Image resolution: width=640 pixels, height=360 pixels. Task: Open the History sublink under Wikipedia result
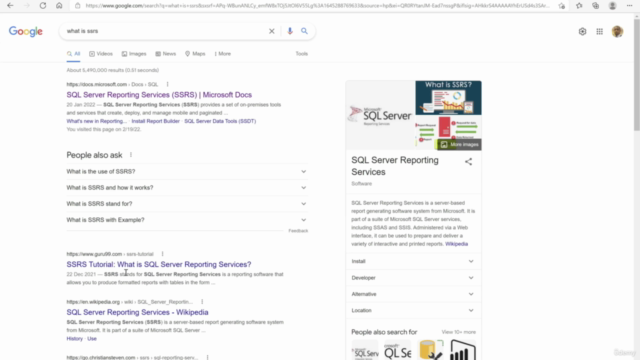point(75,339)
